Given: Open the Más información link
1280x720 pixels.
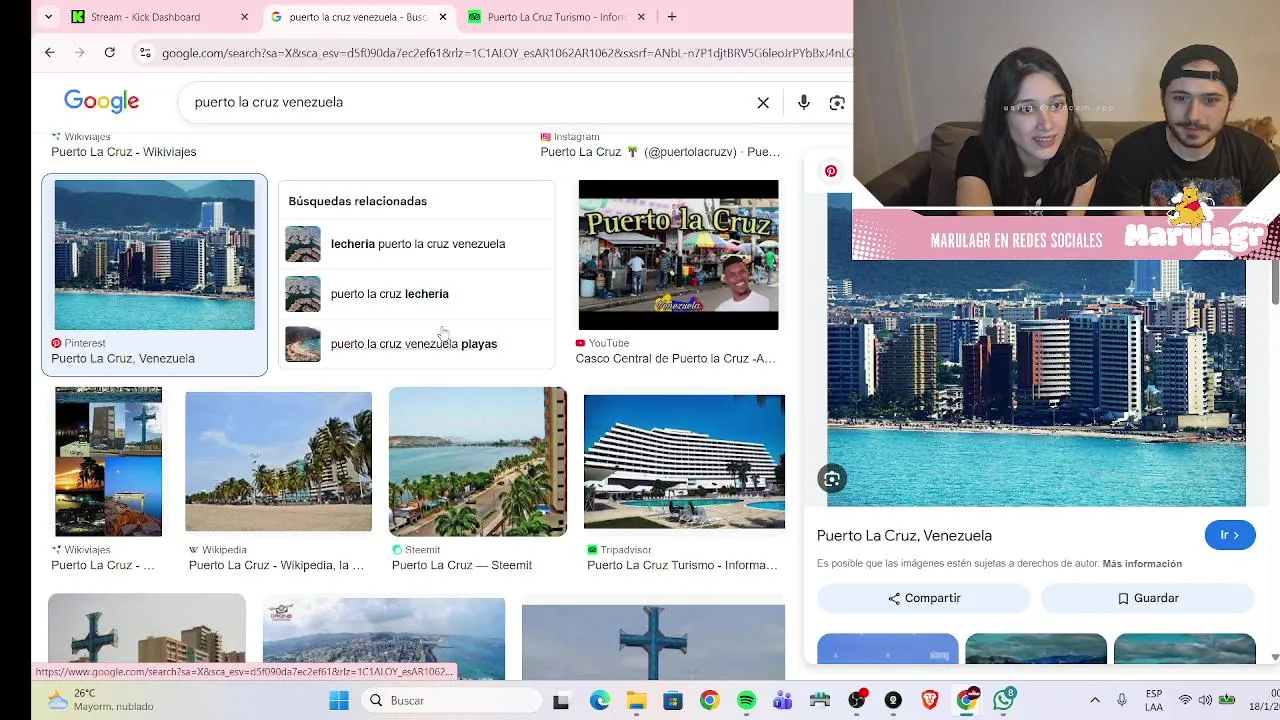Looking at the screenshot, I should pyautogui.click(x=1142, y=564).
